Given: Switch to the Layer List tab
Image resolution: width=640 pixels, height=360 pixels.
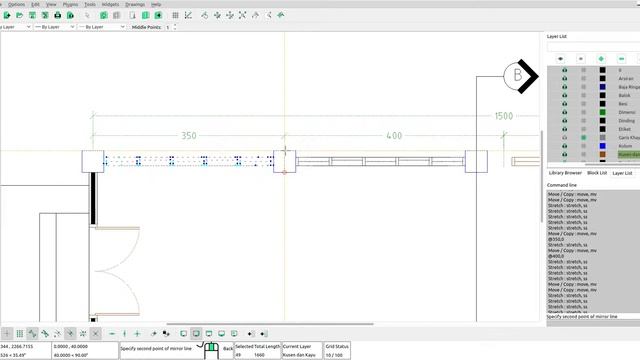Looking at the screenshot, I should click(622, 173).
